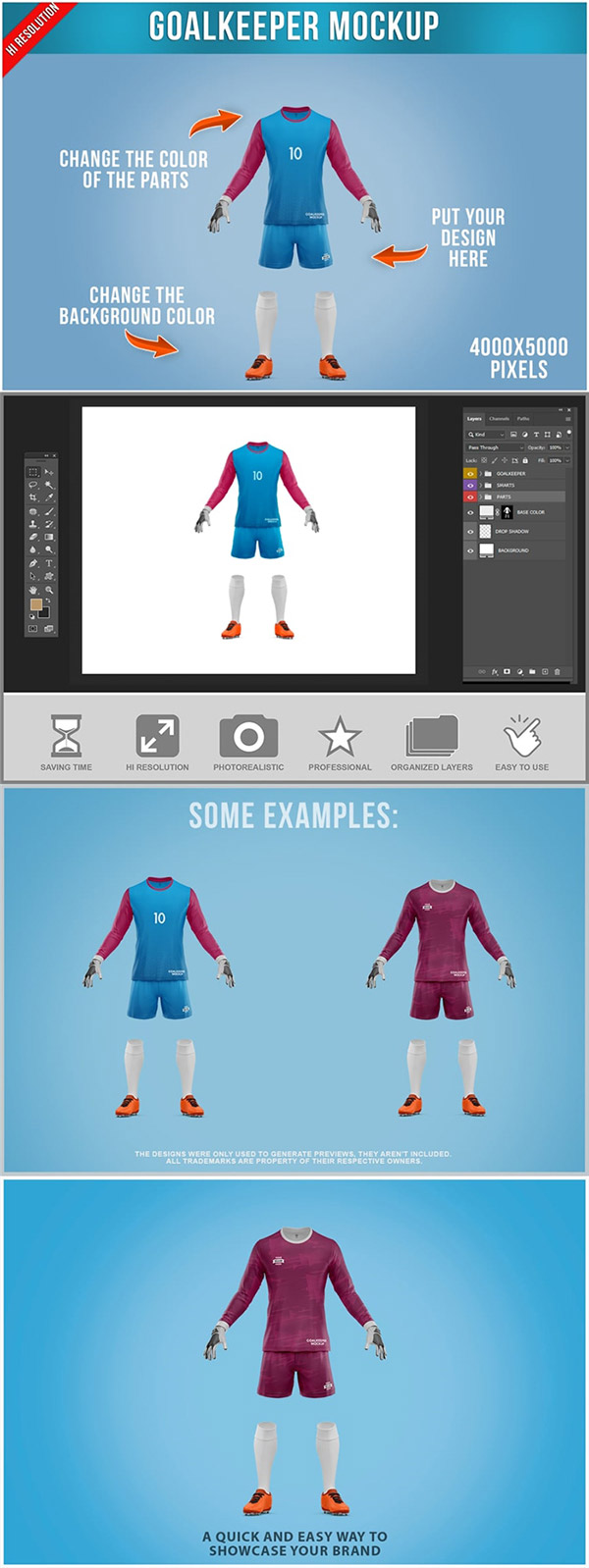Expand the PARTS group
Screen dimensions: 589x1568
[x=480, y=497]
